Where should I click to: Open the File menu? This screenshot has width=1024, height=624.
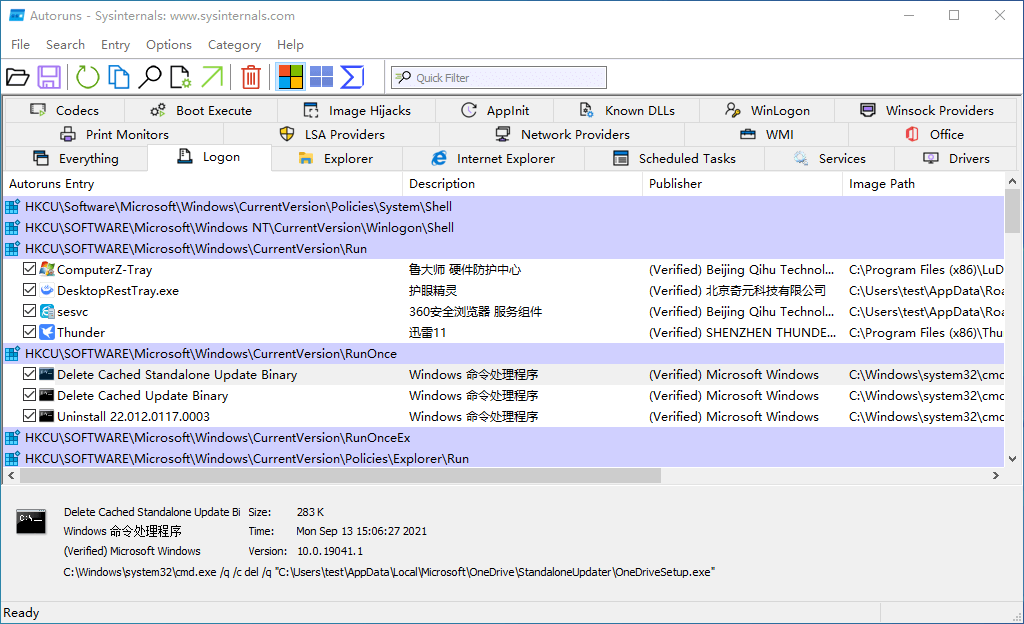[20, 44]
